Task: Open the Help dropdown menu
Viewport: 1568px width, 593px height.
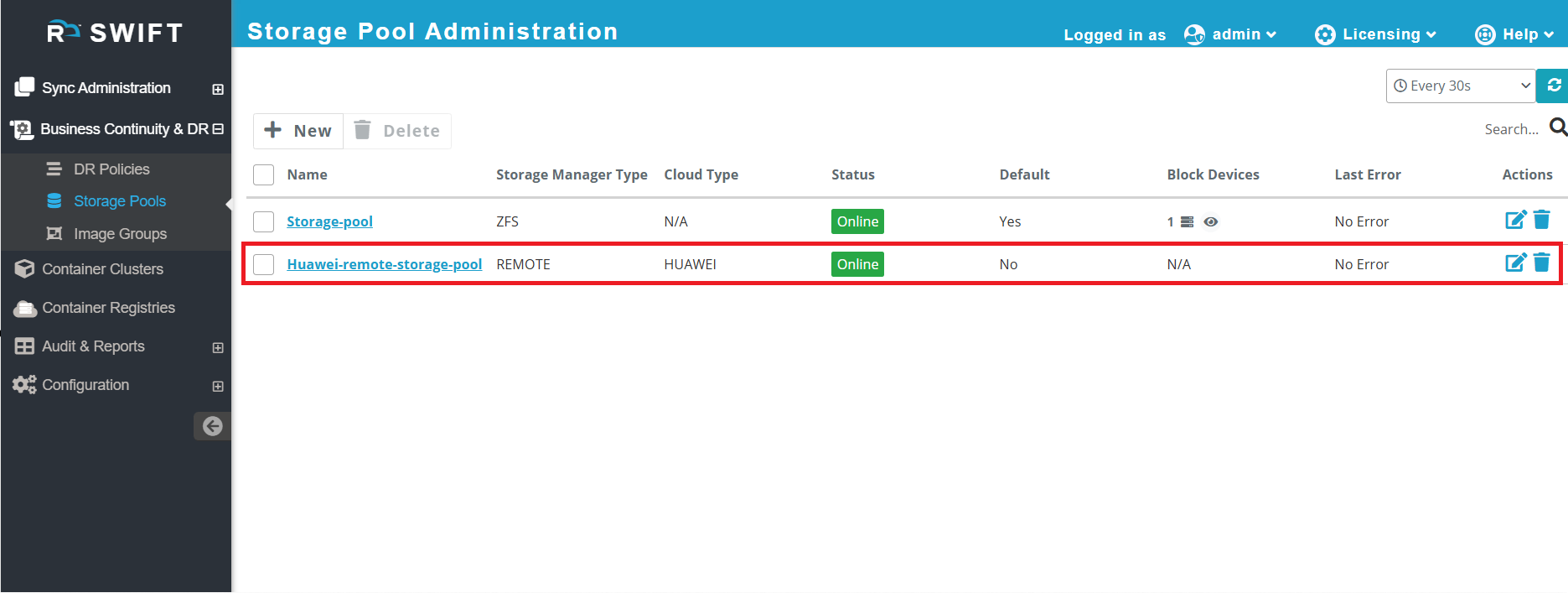Action: click(1514, 34)
